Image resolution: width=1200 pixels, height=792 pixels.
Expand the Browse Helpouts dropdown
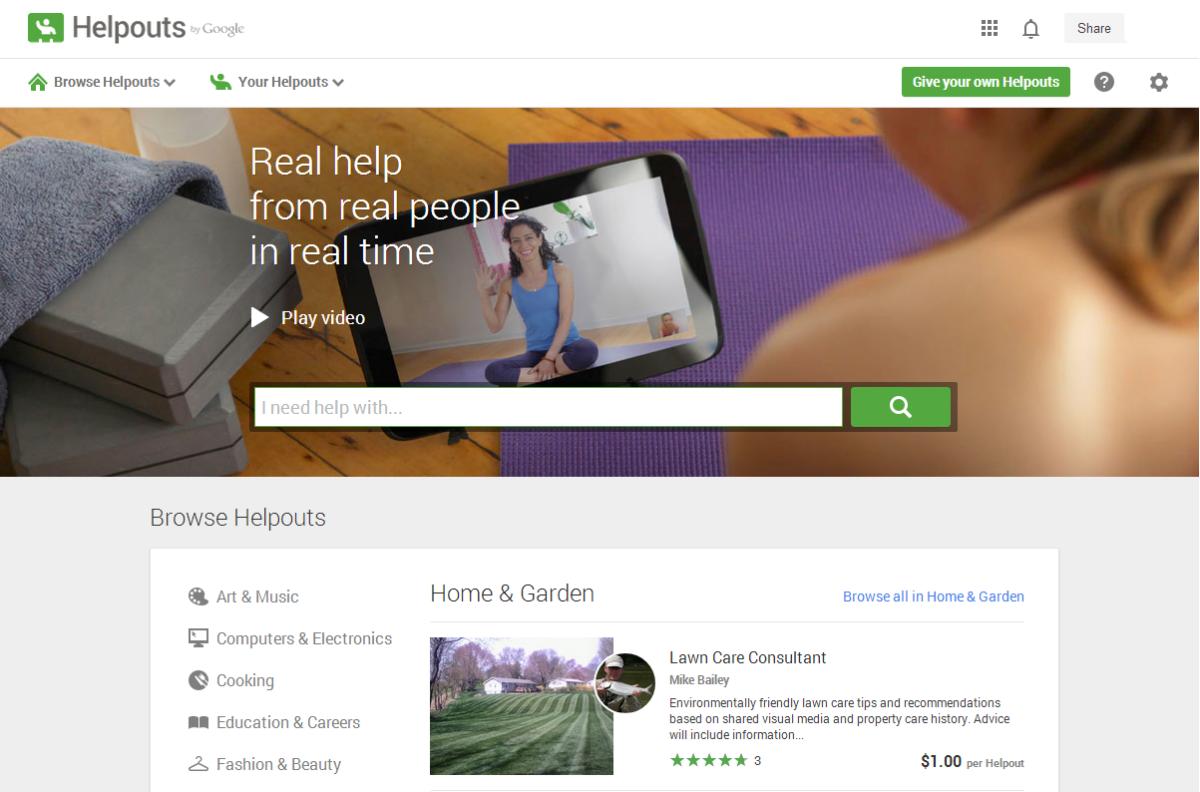click(x=101, y=82)
